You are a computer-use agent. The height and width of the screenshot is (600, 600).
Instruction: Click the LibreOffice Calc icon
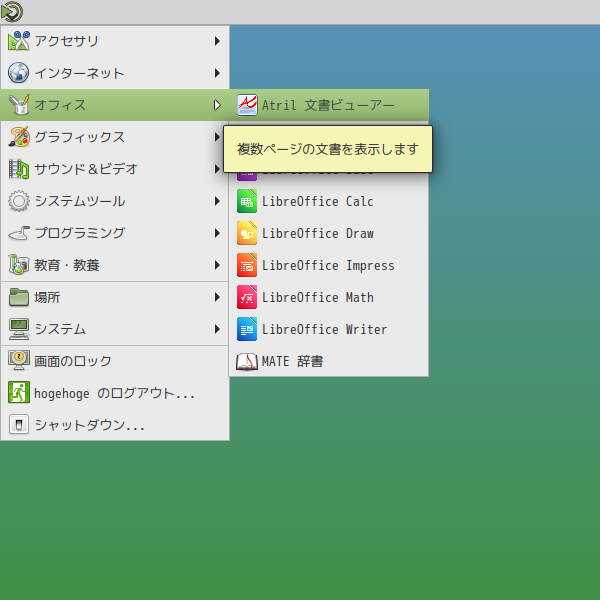[247, 201]
